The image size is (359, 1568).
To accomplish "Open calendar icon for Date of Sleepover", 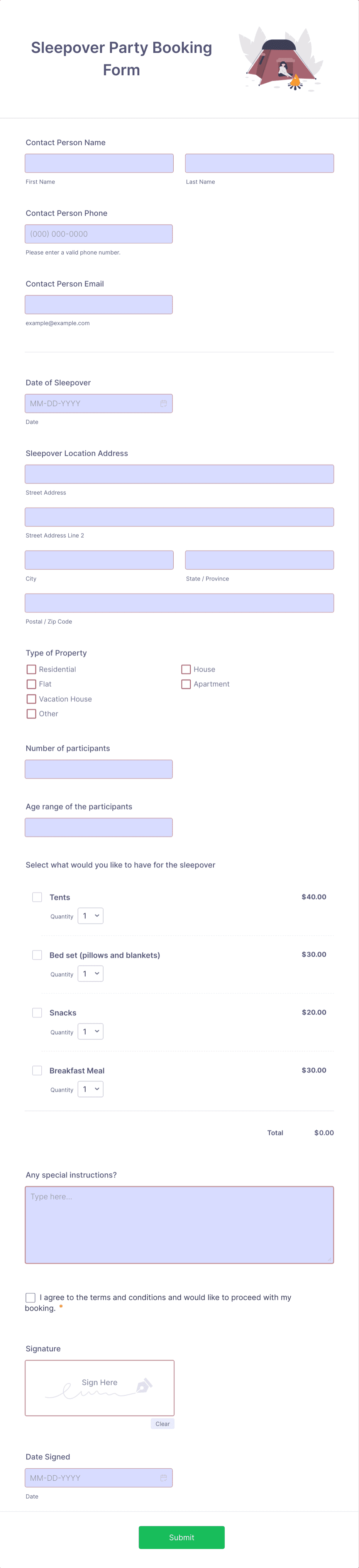I will coord(163,404).
